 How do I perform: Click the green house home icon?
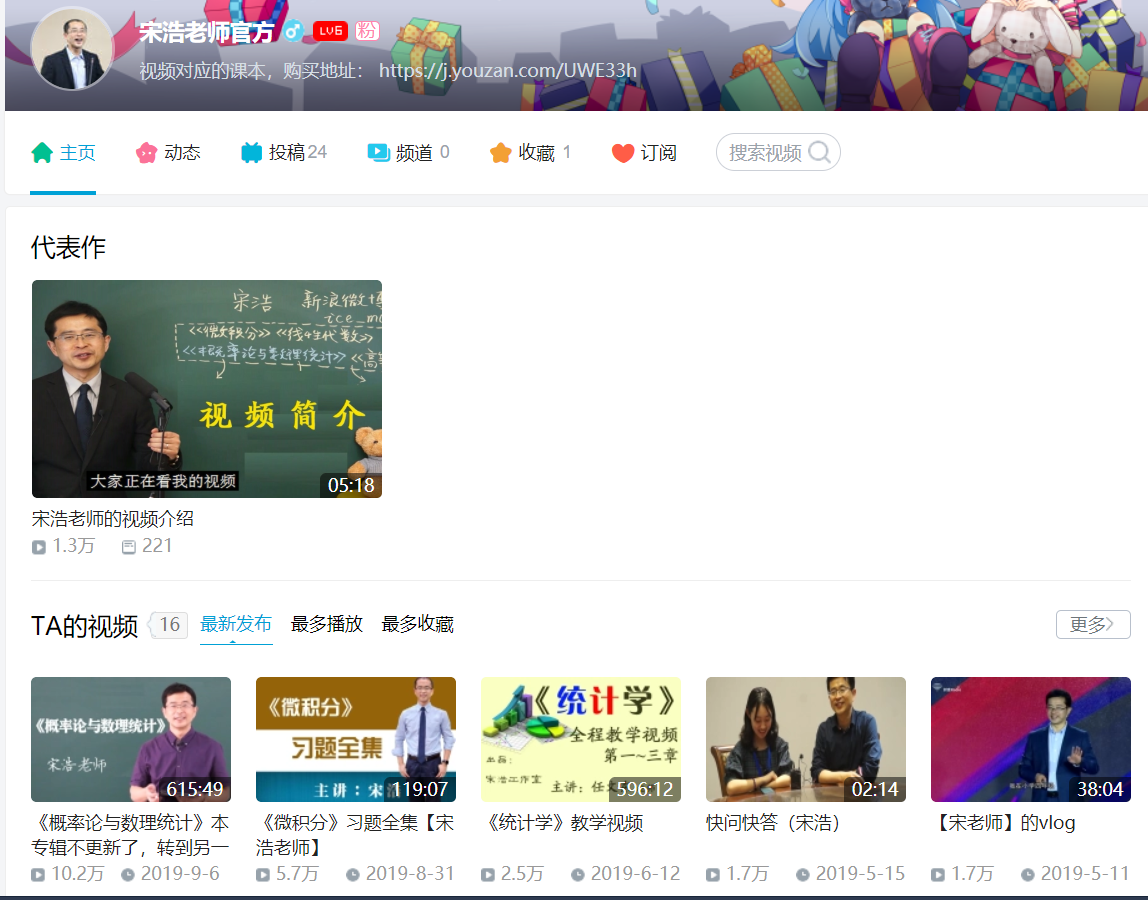click(42, 152)
